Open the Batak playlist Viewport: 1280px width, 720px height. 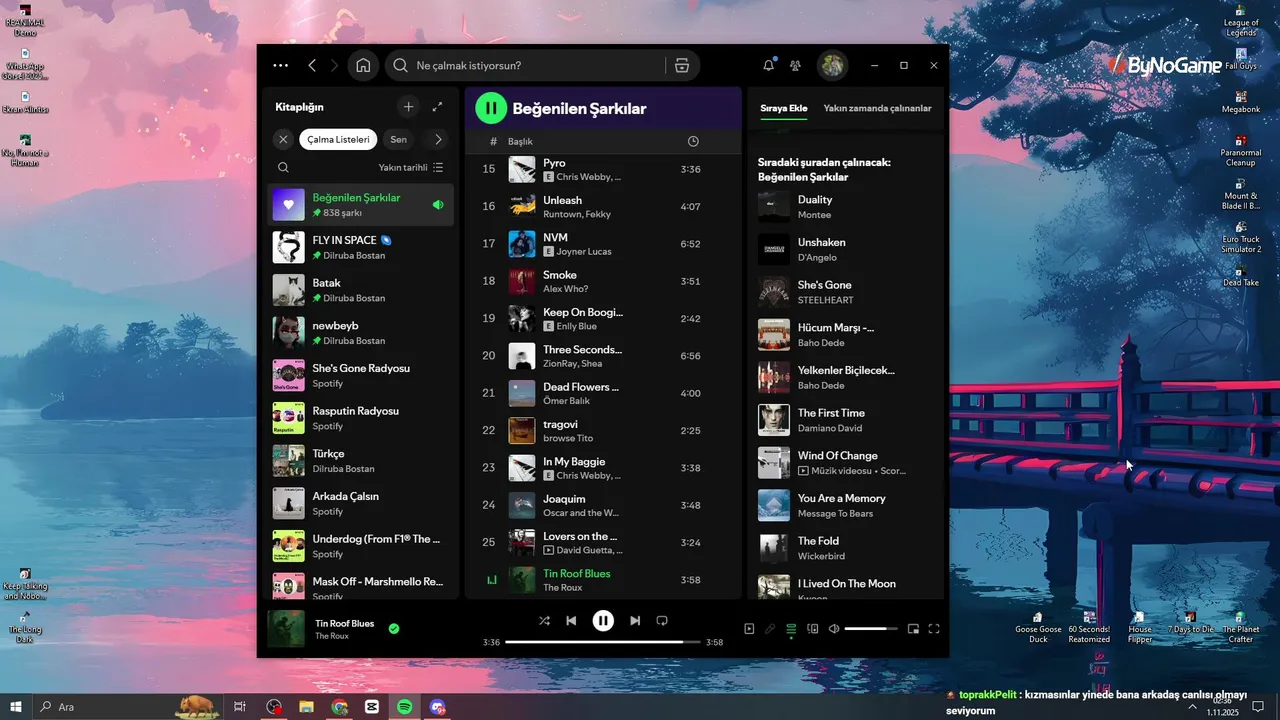(360, 290)
